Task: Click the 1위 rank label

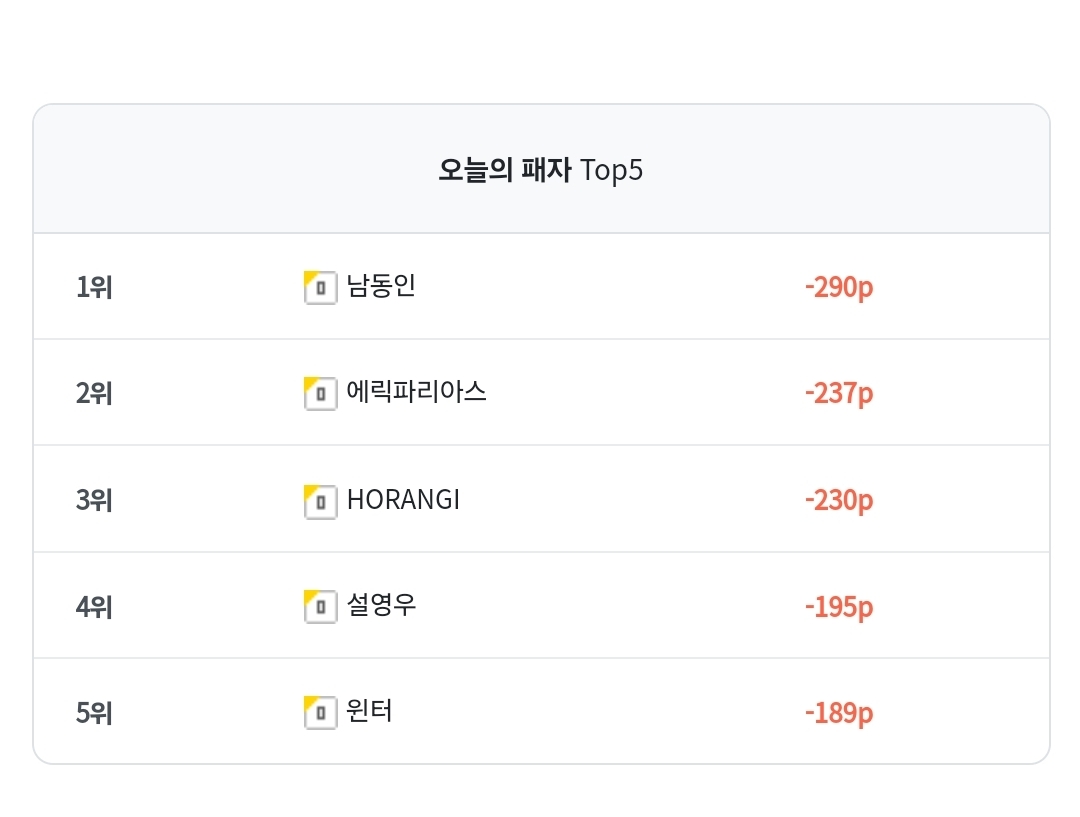Action: tap(94, 287)
